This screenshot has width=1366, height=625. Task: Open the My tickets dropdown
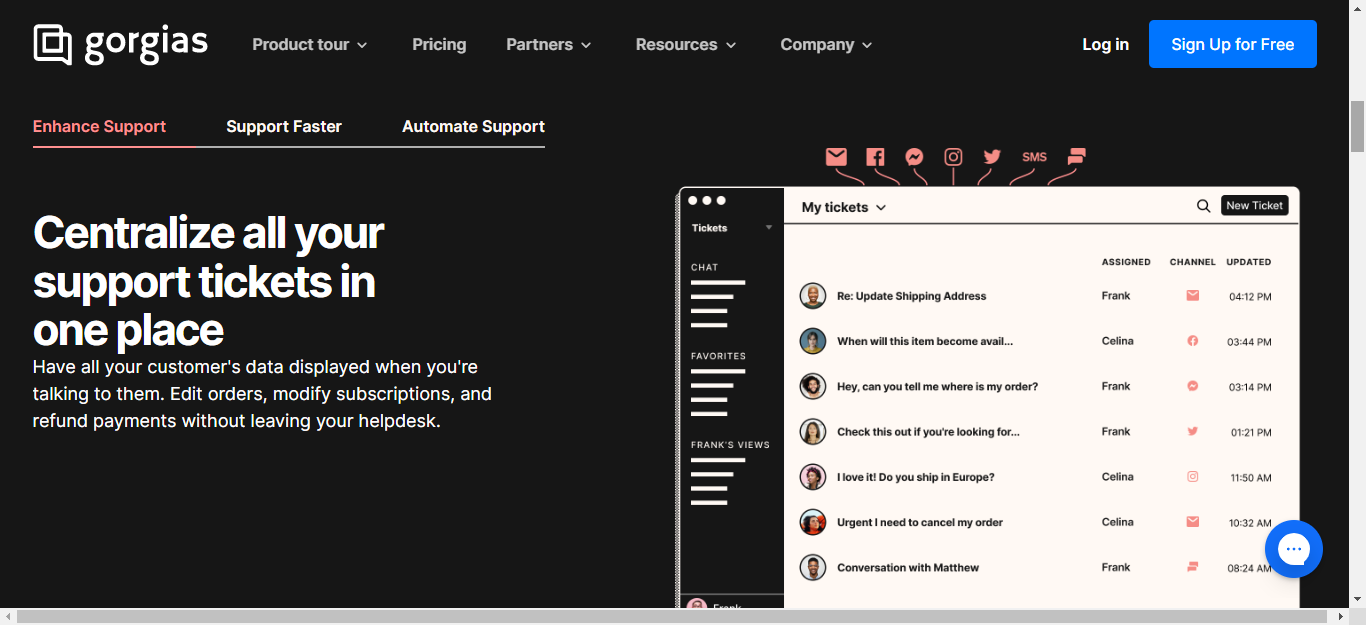[844, 207]
